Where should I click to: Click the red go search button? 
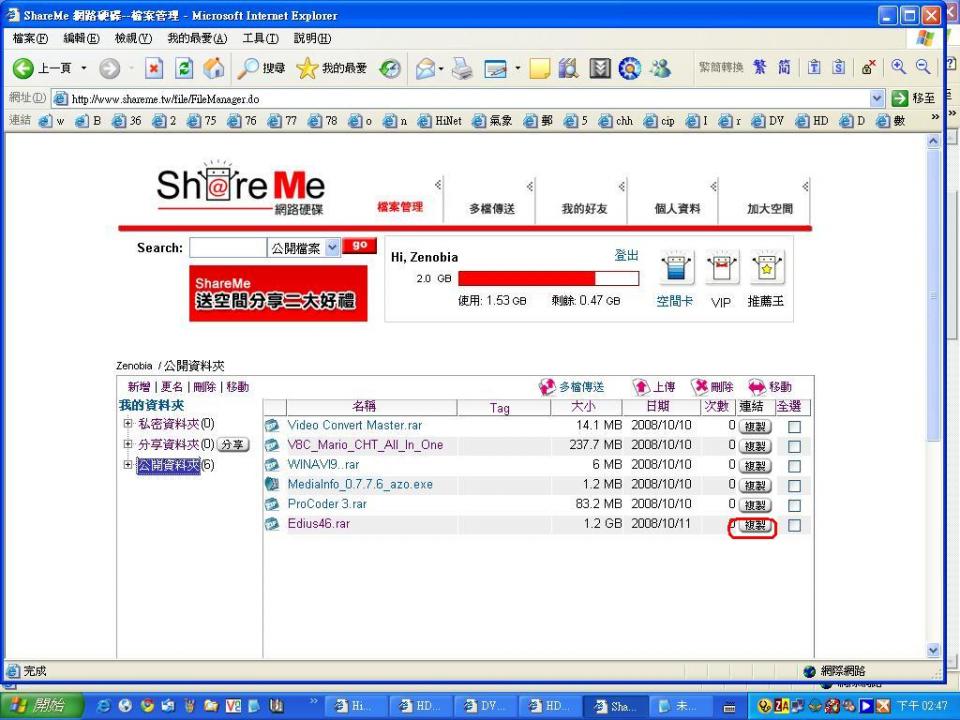point(359,245)
